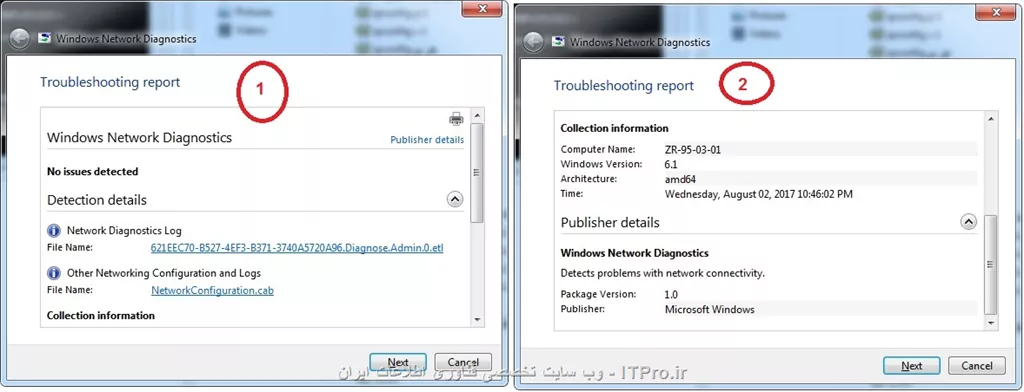Click Cancel in the right window
The width and height of the screenshot is (1024, 392).
click(976, 366)
